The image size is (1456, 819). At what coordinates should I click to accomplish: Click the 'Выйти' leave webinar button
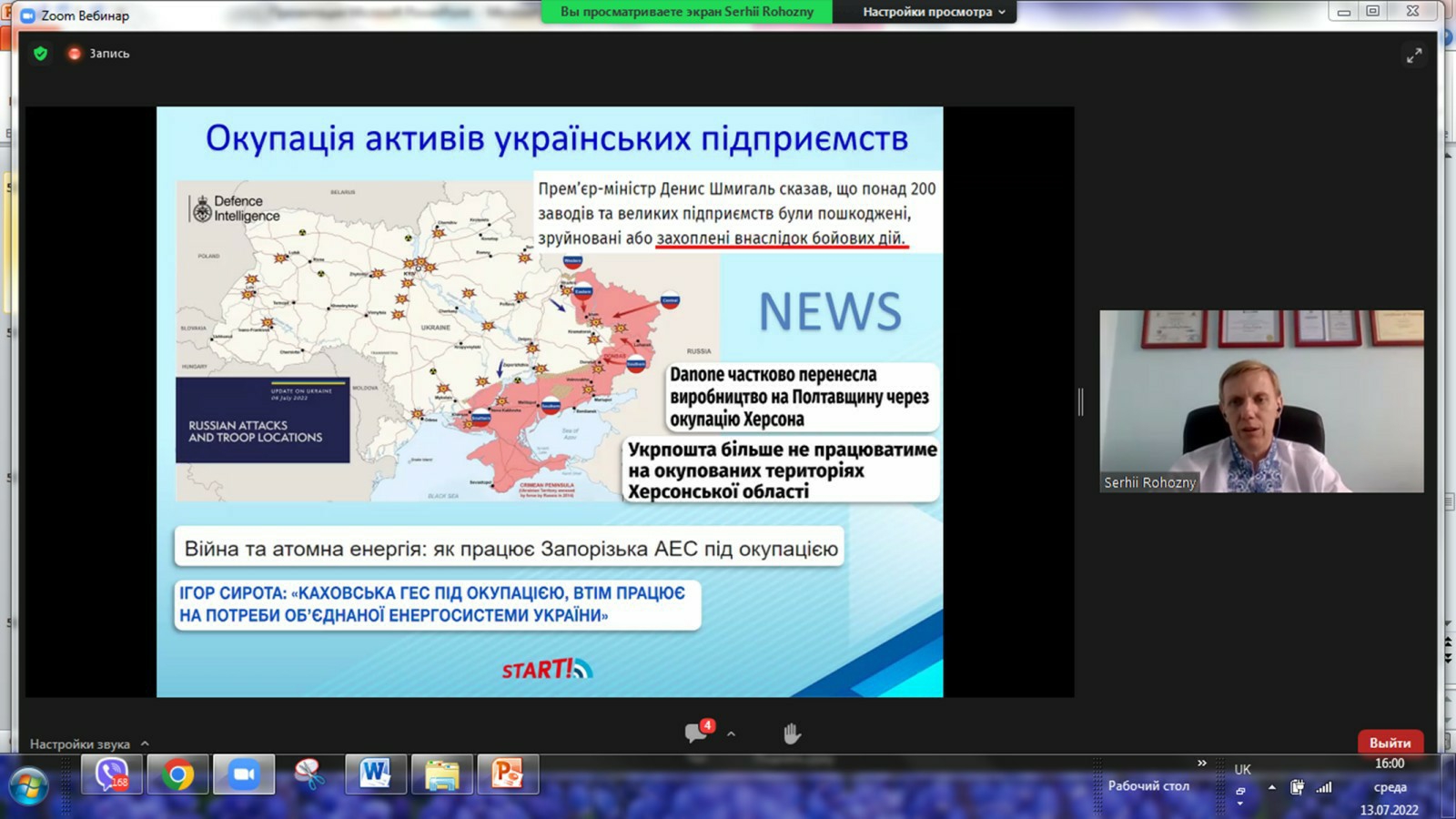(x=1390, y=743)
